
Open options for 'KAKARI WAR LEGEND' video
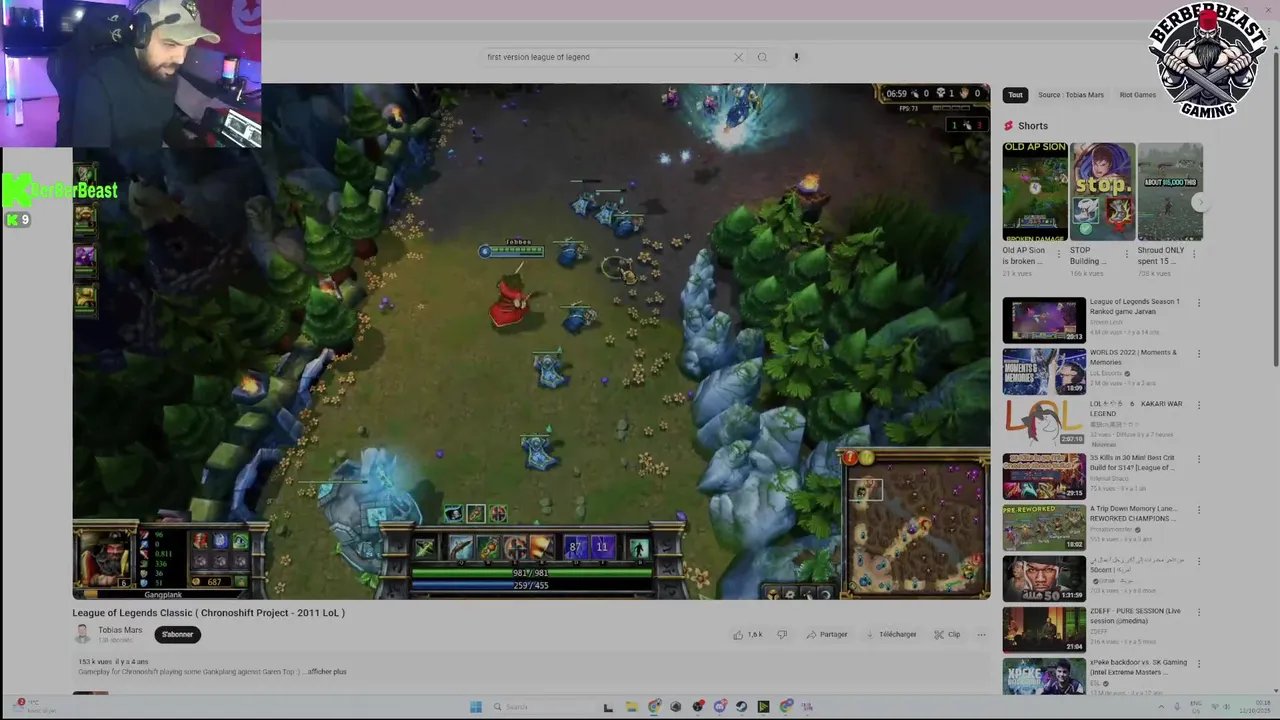coord(1199,405)
